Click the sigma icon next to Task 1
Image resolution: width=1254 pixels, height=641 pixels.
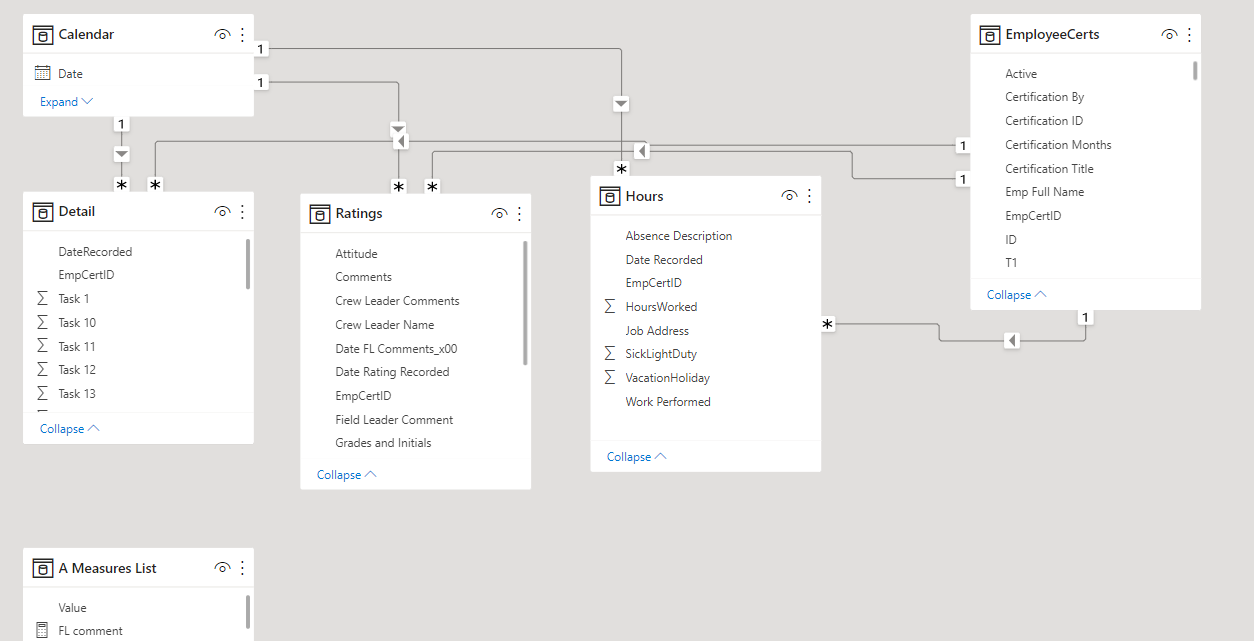[x=42, y=298]
